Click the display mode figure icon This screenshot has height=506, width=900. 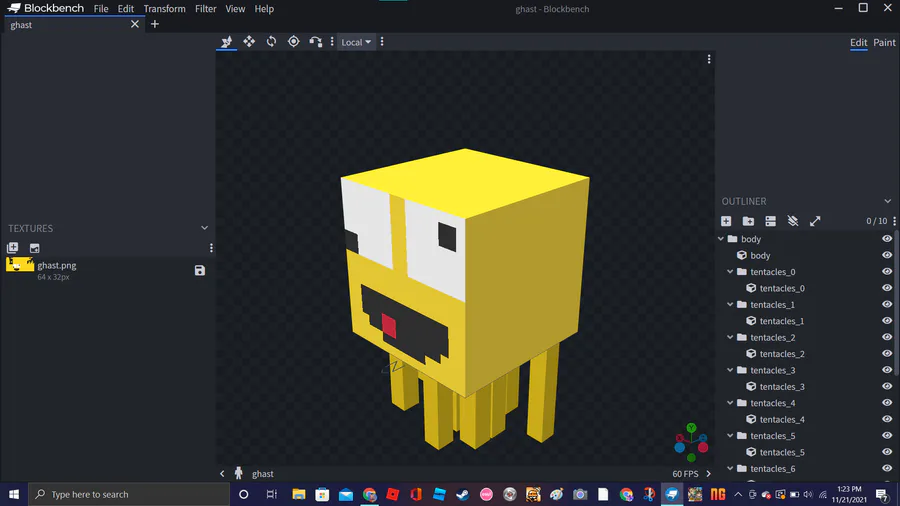(x=239, y=473)
